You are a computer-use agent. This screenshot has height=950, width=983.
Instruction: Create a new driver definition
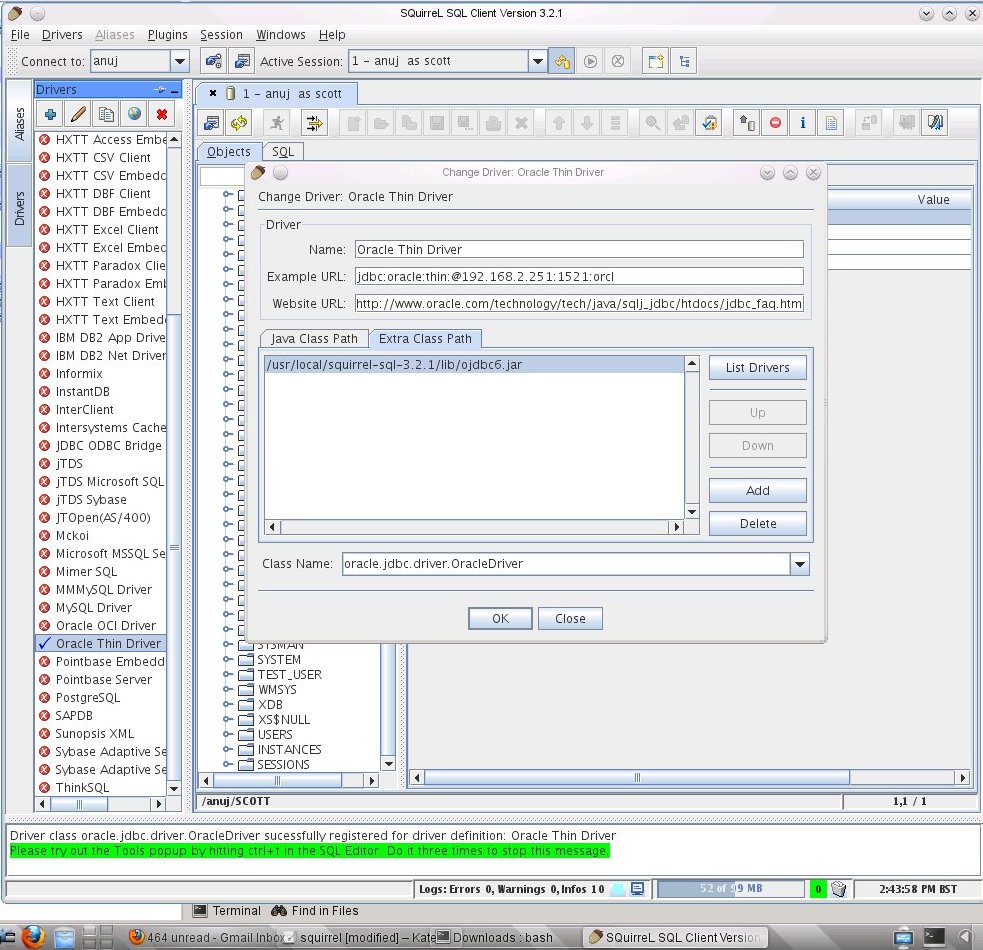[x=49, y=113]
